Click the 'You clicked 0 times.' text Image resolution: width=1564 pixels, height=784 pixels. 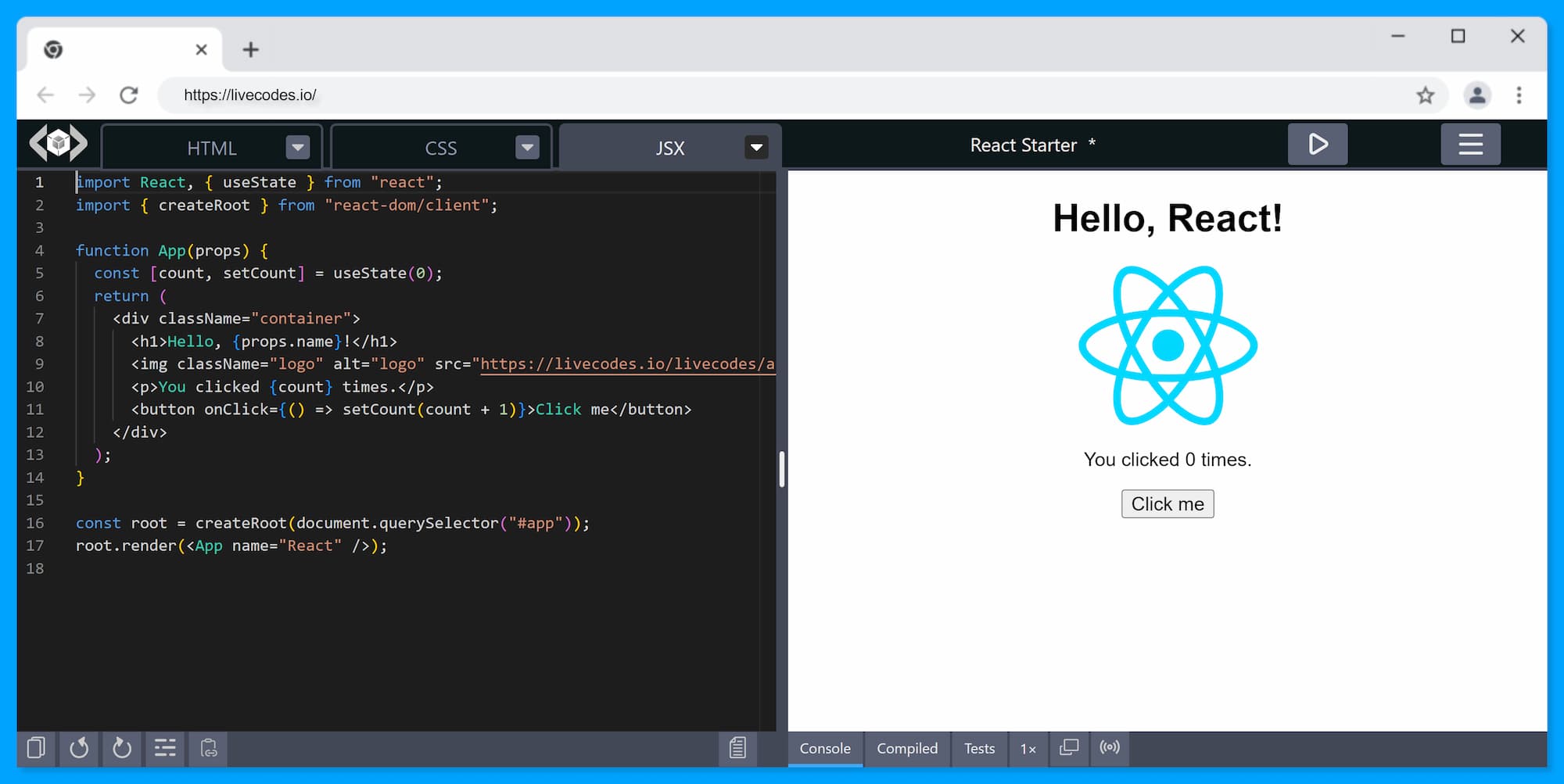pos(1168,460)
